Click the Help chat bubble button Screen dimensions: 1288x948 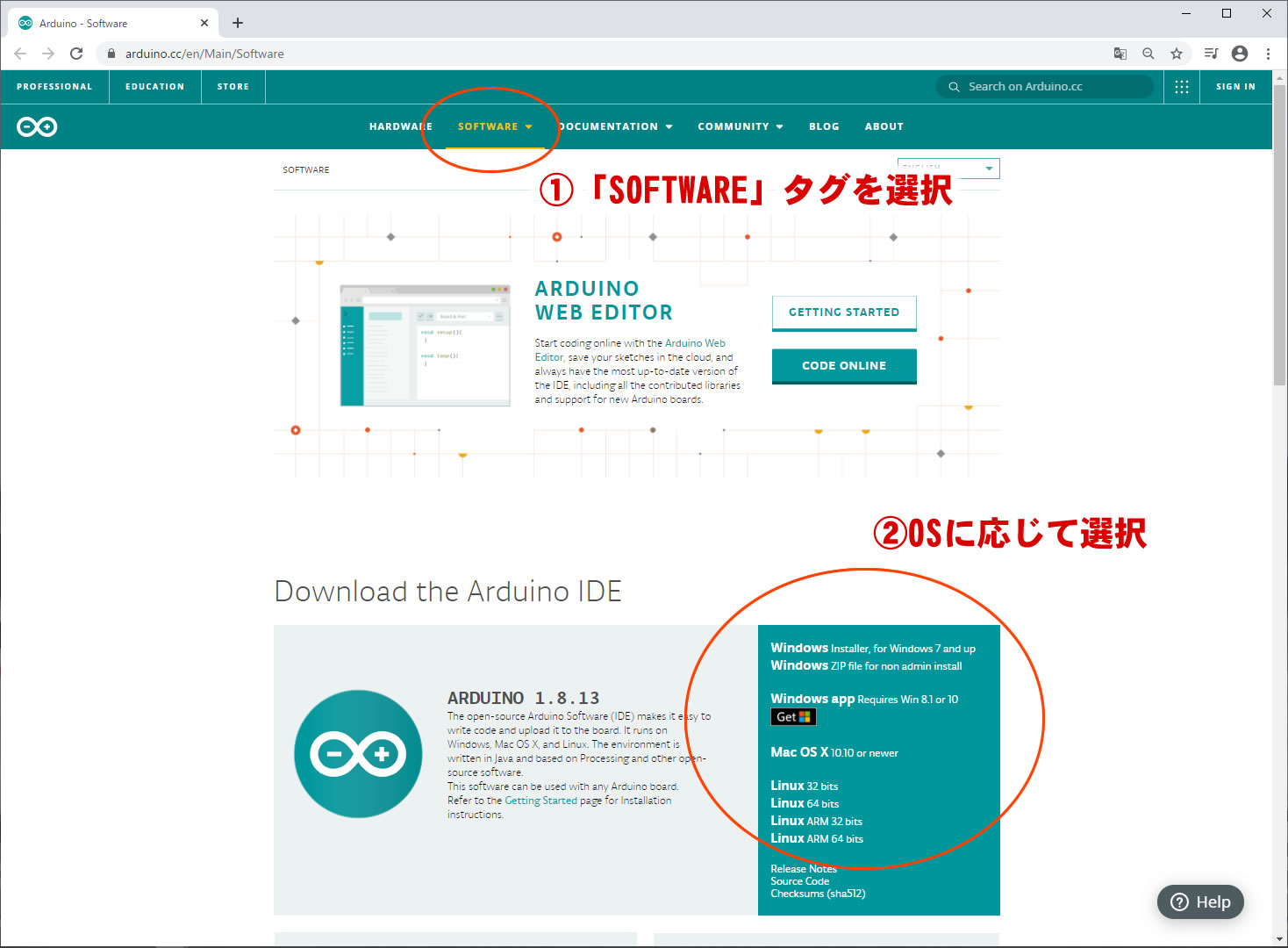point(1200,902)
